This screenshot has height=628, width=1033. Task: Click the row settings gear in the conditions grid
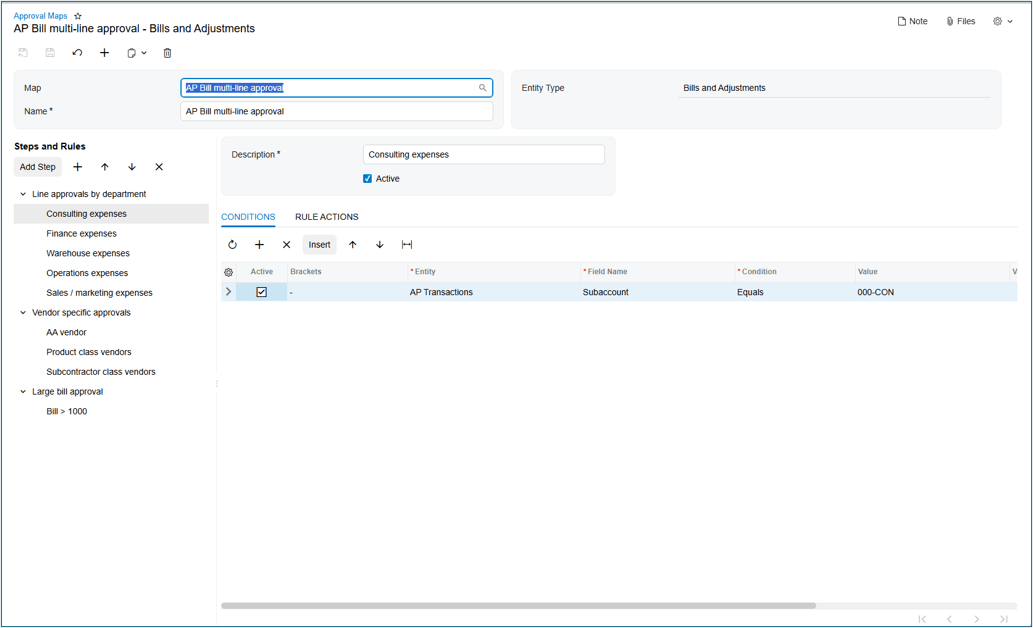click(228, 271)
